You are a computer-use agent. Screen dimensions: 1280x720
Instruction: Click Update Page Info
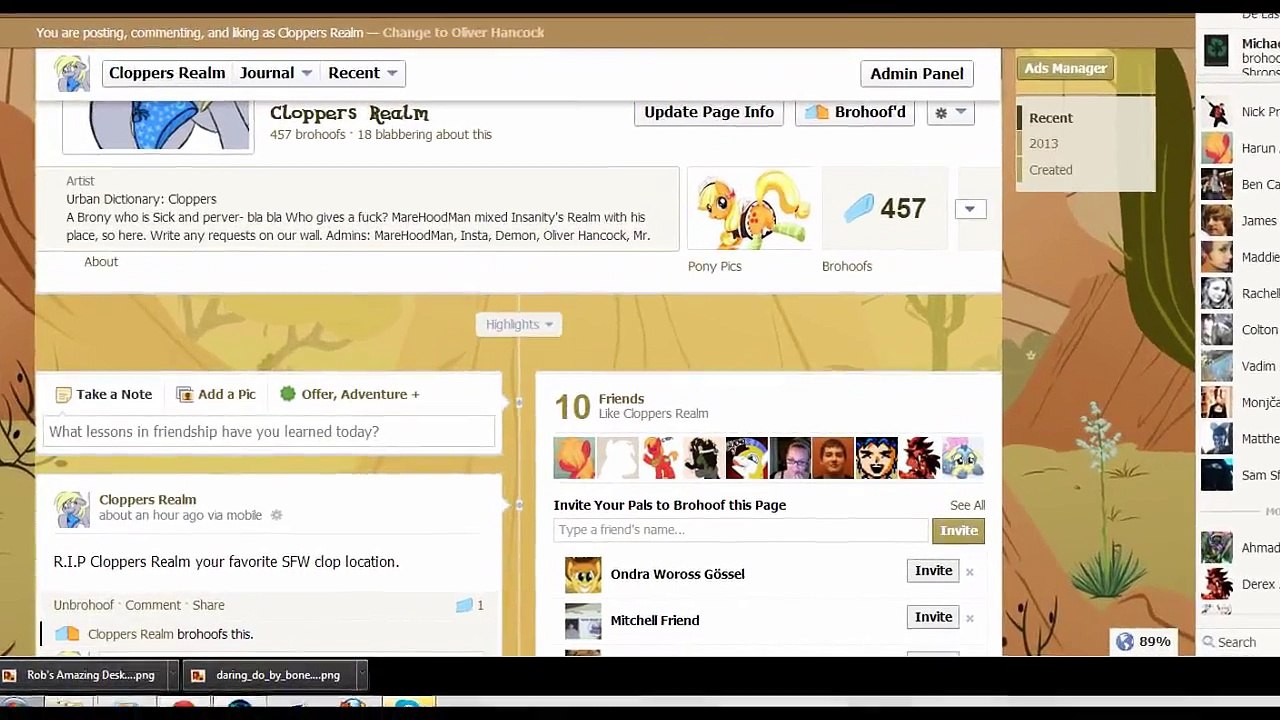point(708,112)
